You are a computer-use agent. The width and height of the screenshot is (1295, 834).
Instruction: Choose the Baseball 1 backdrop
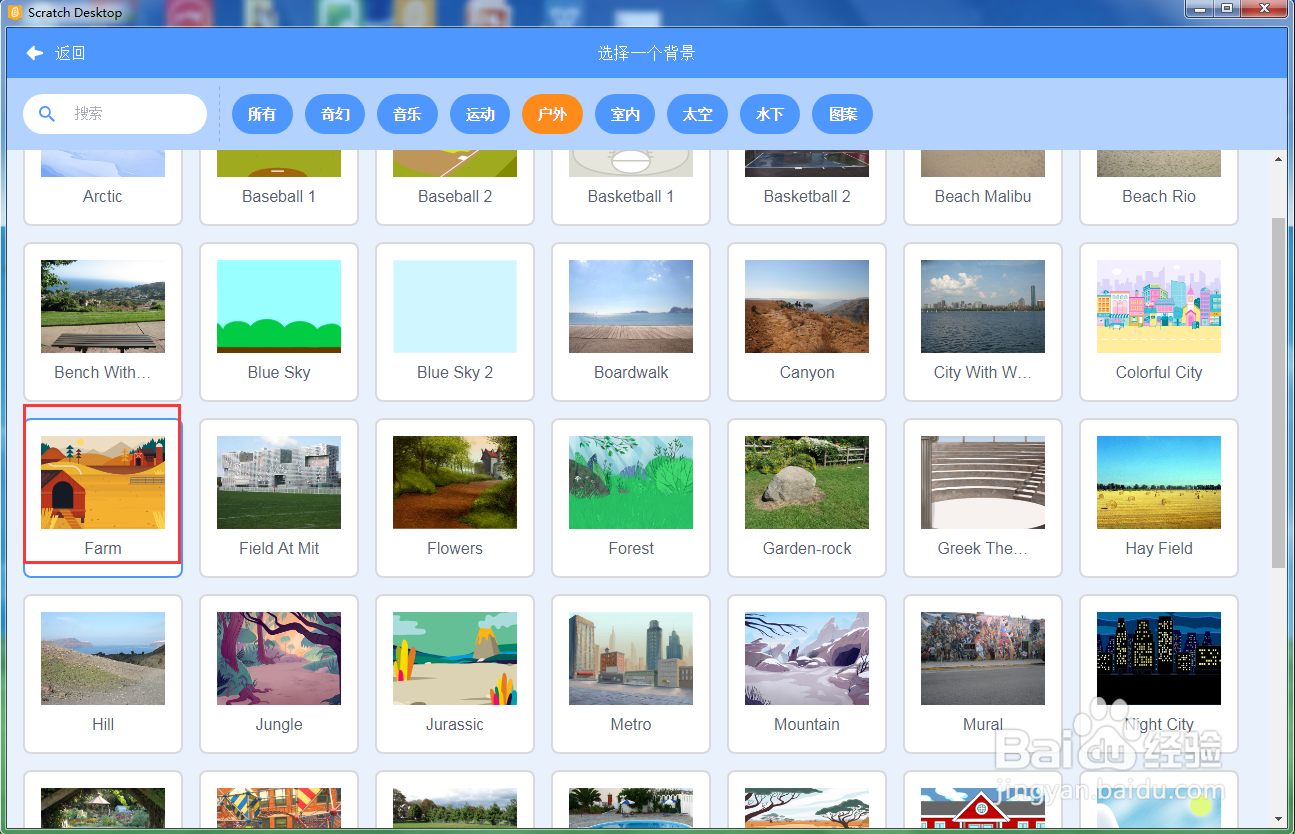279,187
